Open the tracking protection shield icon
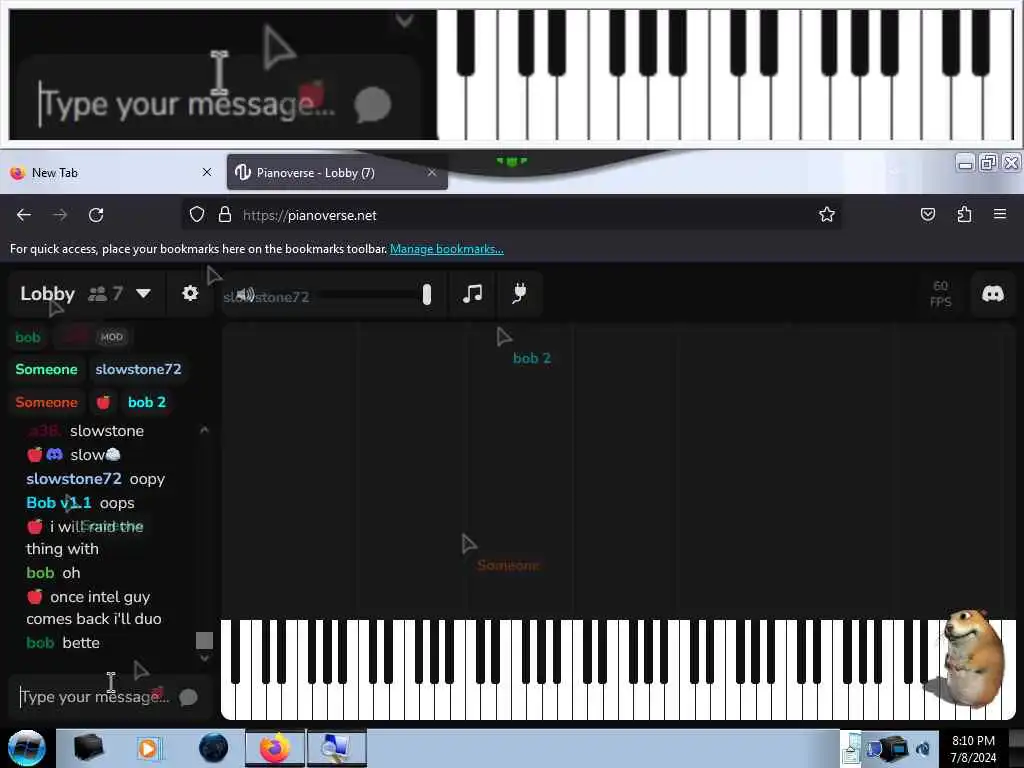 tap(197, 214)
